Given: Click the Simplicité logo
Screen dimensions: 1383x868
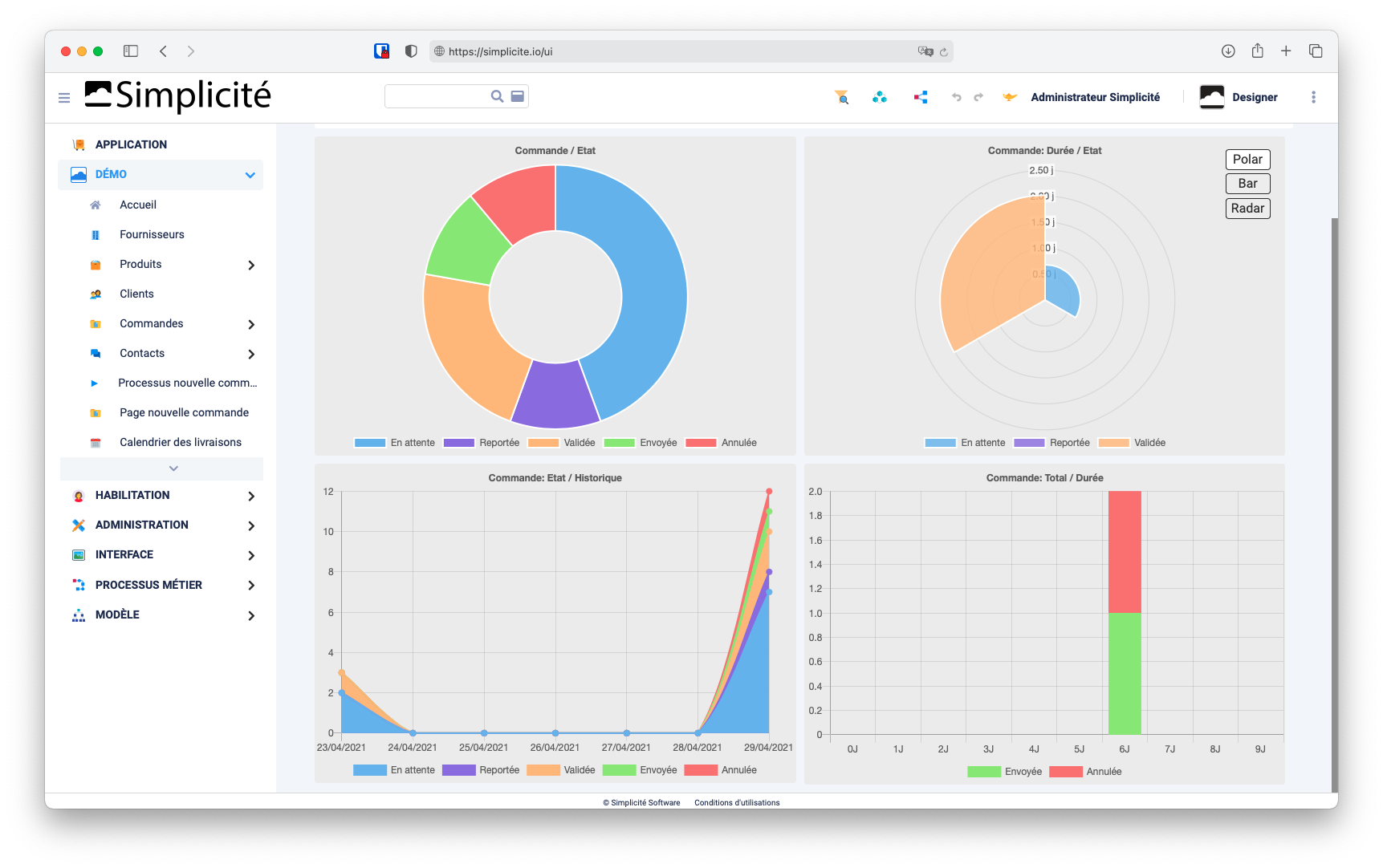Looking at the screenshot, I should [x=178, y=95].
